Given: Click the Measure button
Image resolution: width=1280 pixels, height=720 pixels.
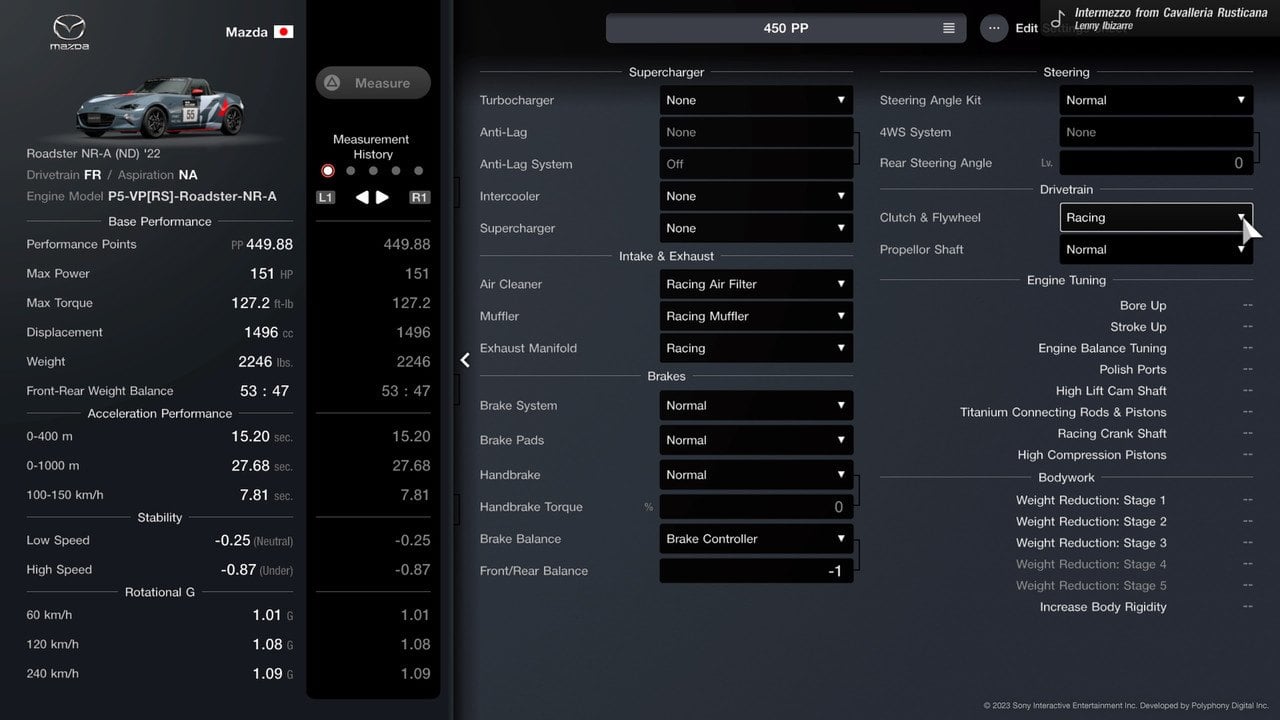Looking at the screenshot, I should point(373,83).
